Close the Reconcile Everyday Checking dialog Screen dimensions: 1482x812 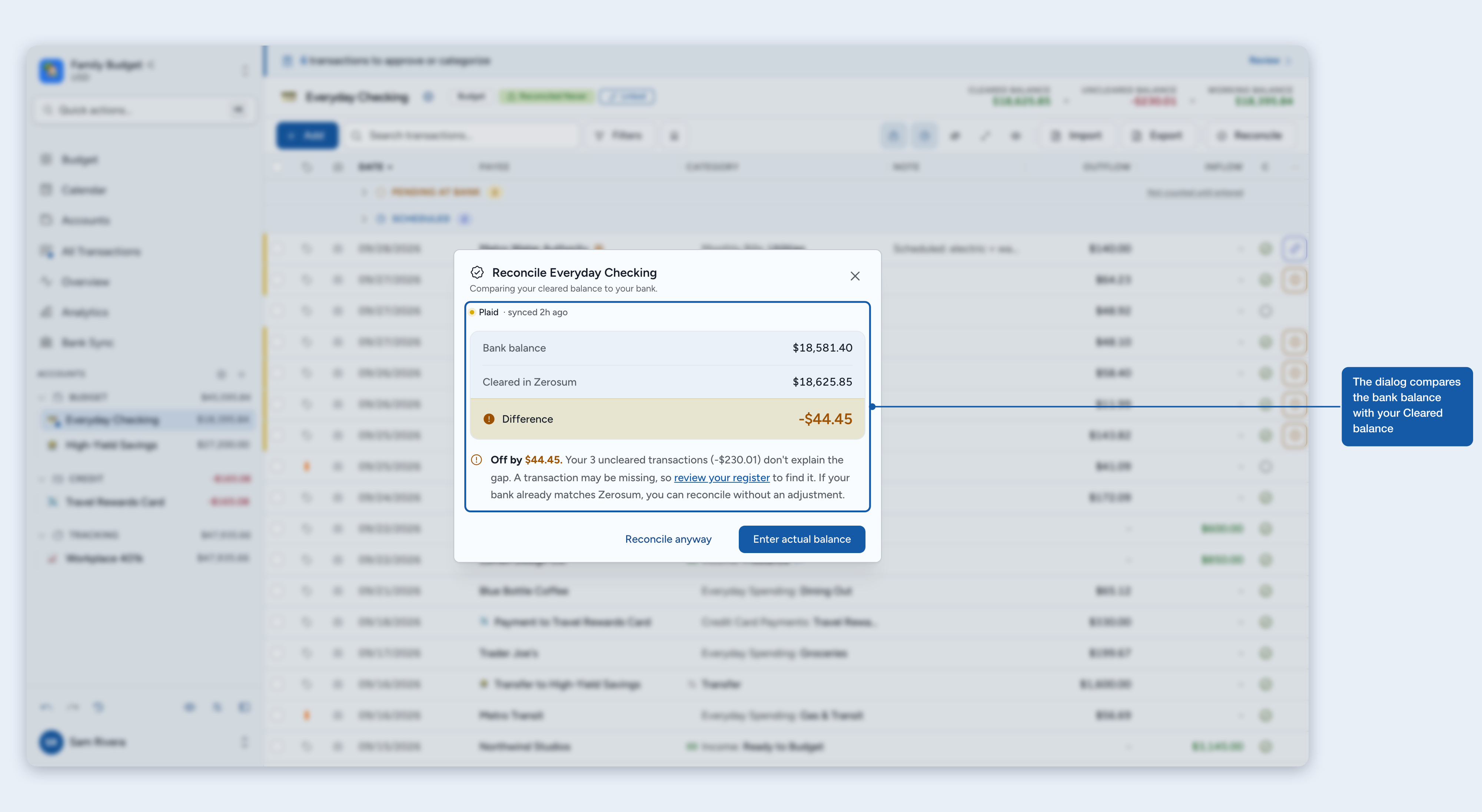pos(855,276)
